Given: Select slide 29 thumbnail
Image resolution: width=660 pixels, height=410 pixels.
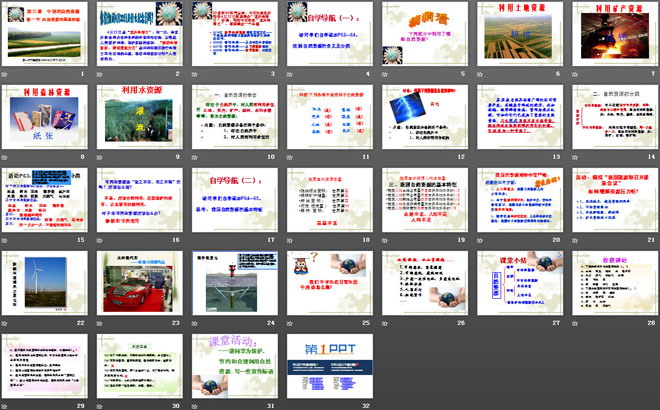Looking at the screenshot, I should click(45, 366).
